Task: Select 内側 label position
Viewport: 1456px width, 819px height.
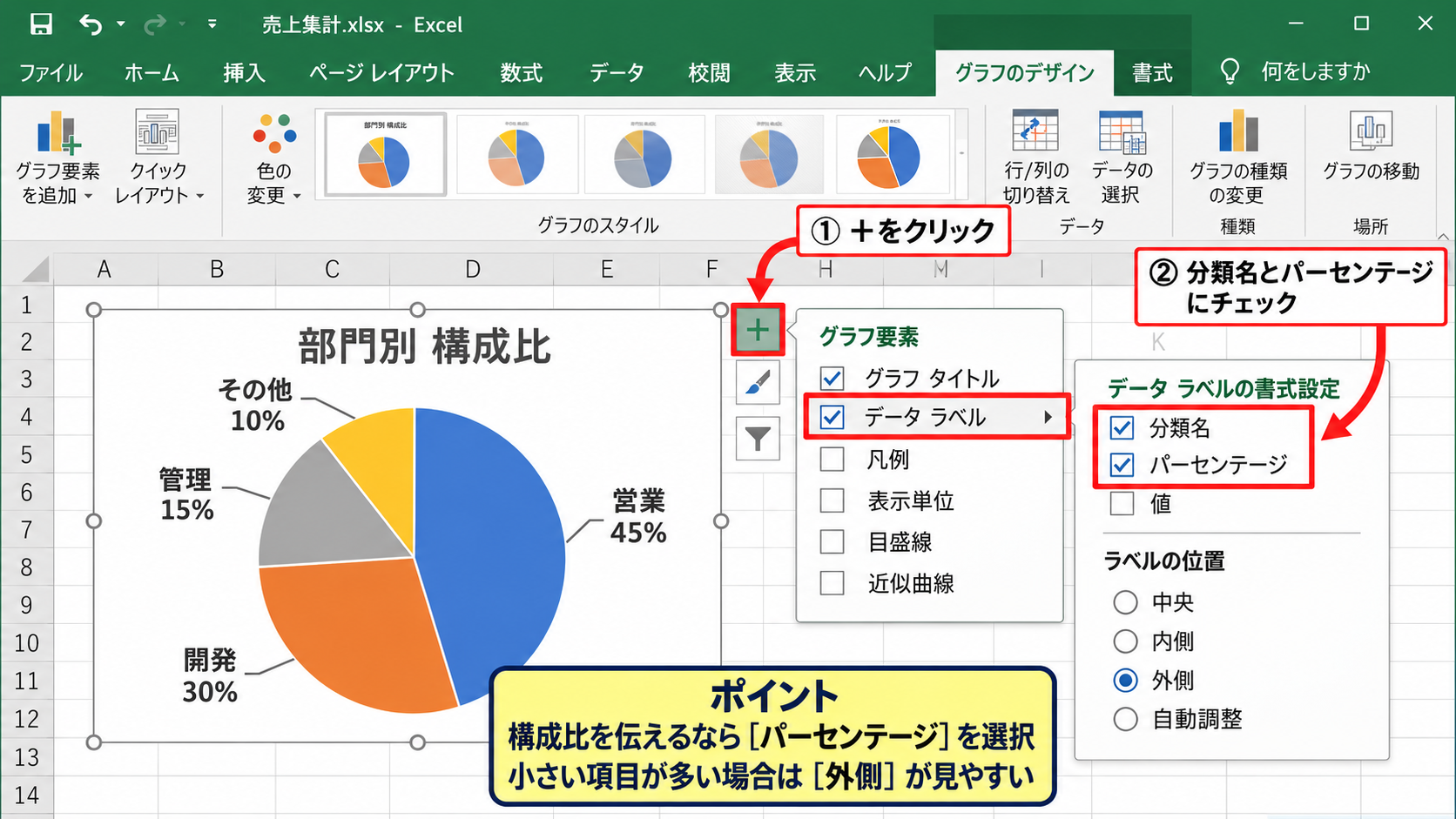Action: pyautogui.click(x=1125, y=641)
